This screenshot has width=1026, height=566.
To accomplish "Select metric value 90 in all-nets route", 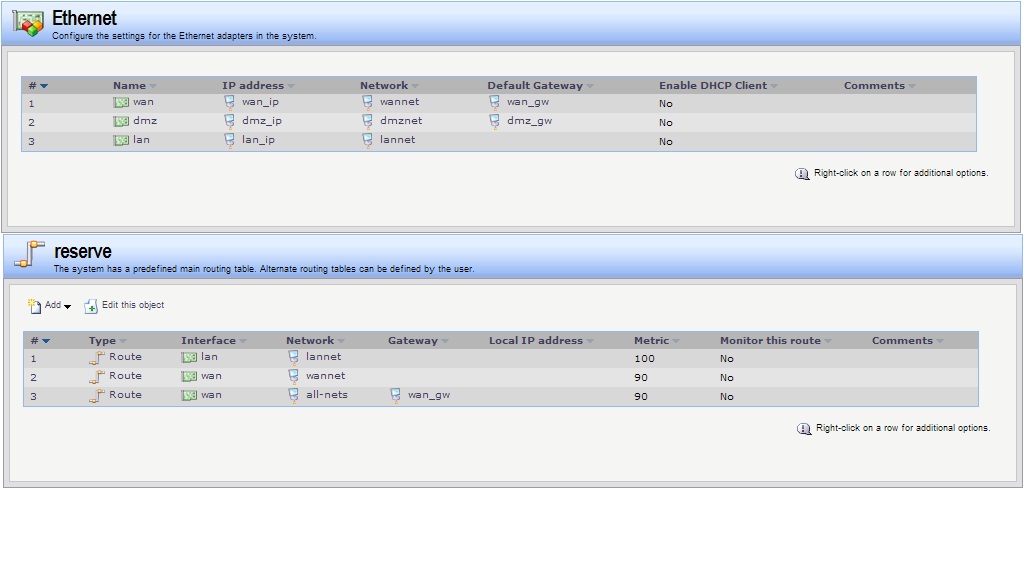I will point(641,397).
